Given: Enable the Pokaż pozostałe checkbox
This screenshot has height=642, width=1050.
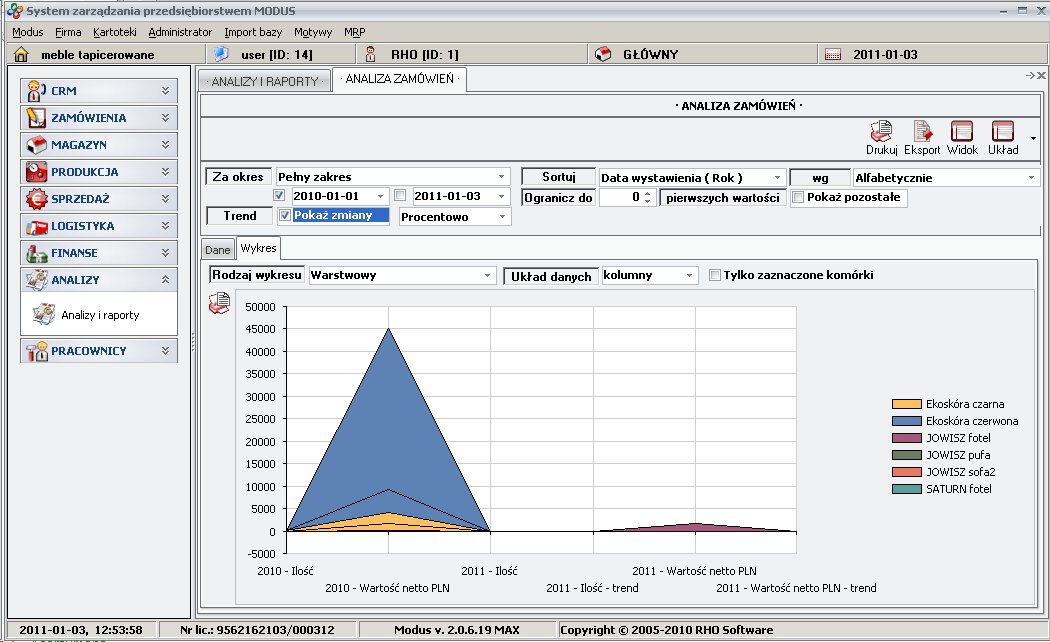Looking at the screenshot, I should (x=797, y=197).
